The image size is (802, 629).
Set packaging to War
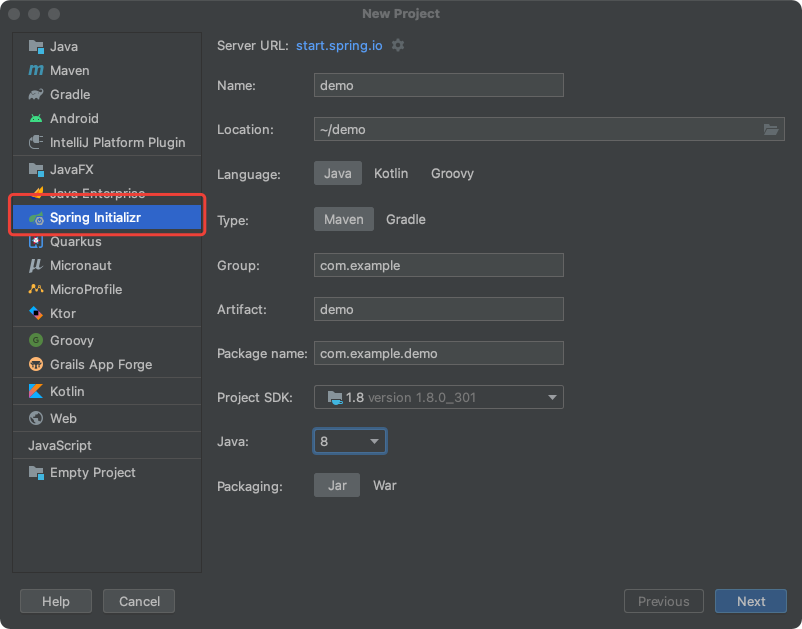pos(385,485)
